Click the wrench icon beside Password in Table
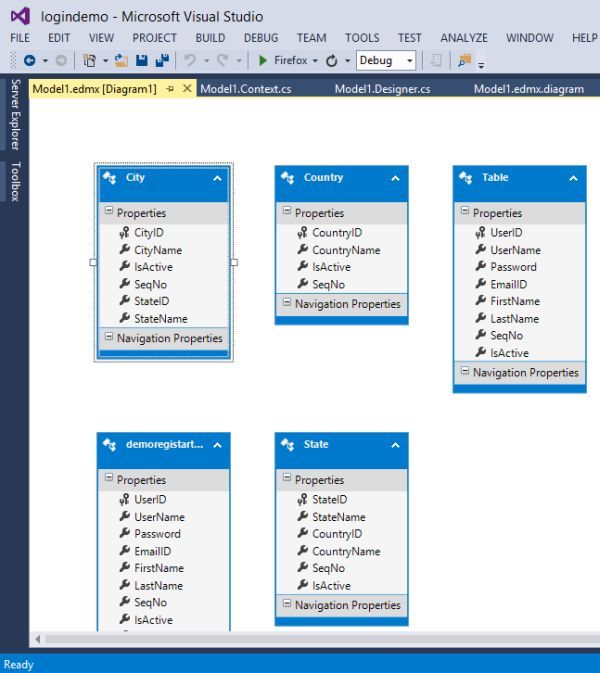 pos(481,267)
